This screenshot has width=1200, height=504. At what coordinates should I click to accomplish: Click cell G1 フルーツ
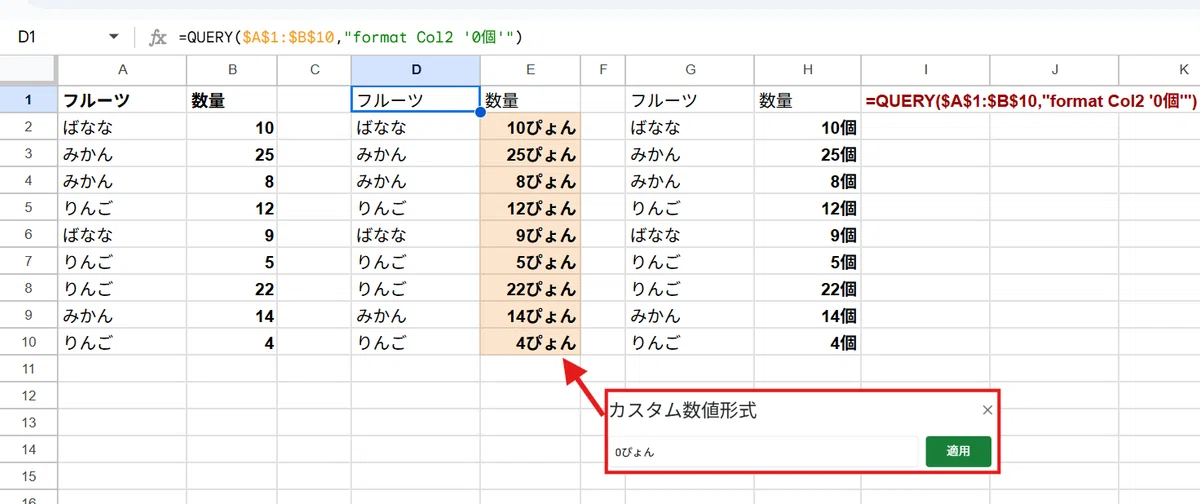click(x=690, y=100)
